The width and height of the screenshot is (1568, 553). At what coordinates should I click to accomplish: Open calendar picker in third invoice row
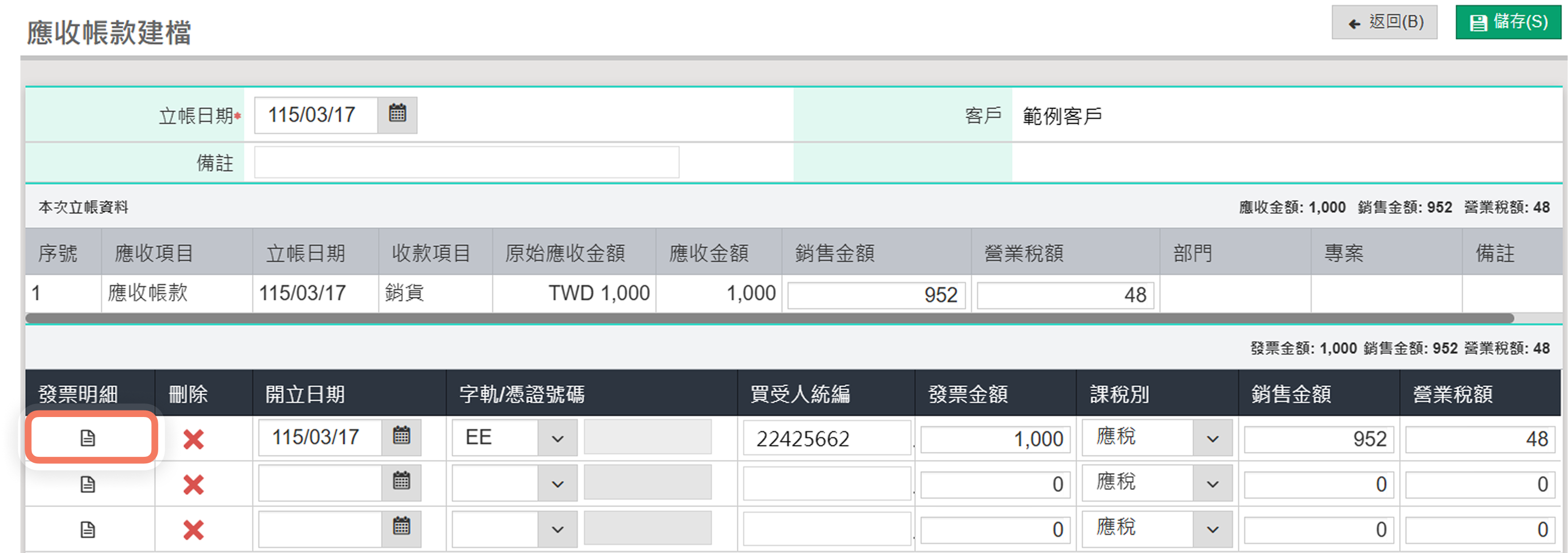(x=401, y=527)
